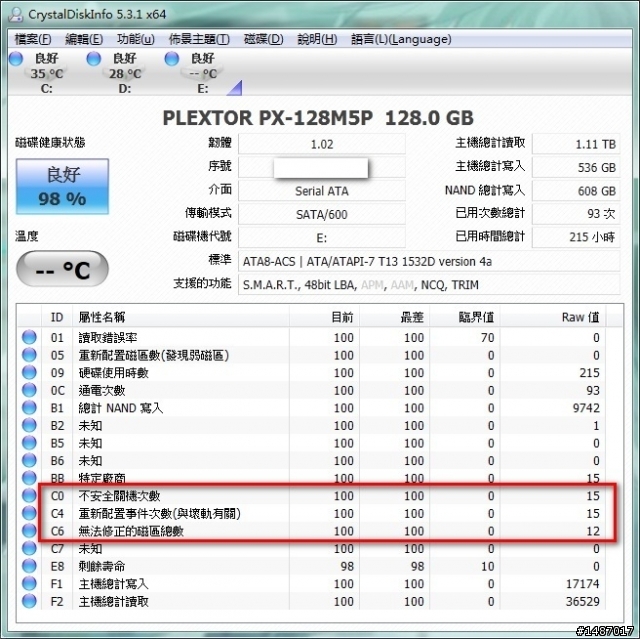Select the 主機總計讀取 attribute row

click(312, 601)
